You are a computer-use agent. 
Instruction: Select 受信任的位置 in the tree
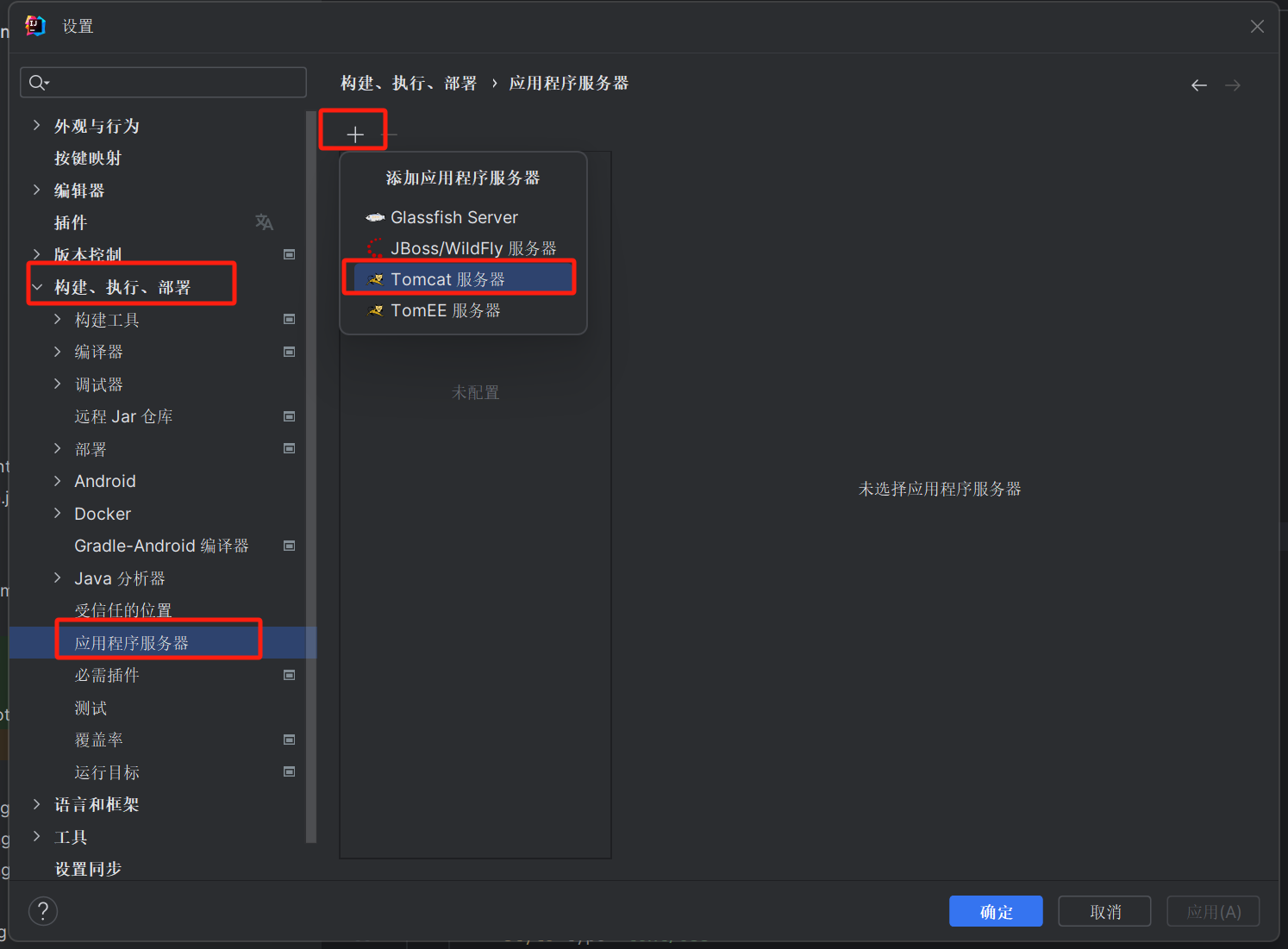coord(123,610)
